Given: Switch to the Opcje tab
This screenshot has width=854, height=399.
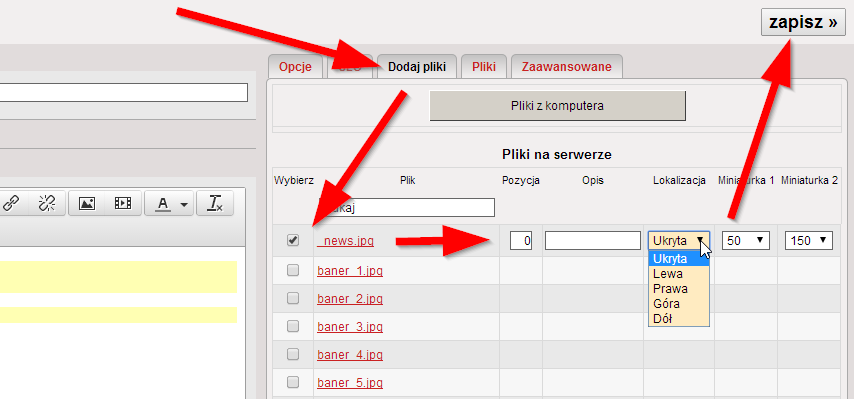Looking at the screenshot, I should [x=295, y=67].
